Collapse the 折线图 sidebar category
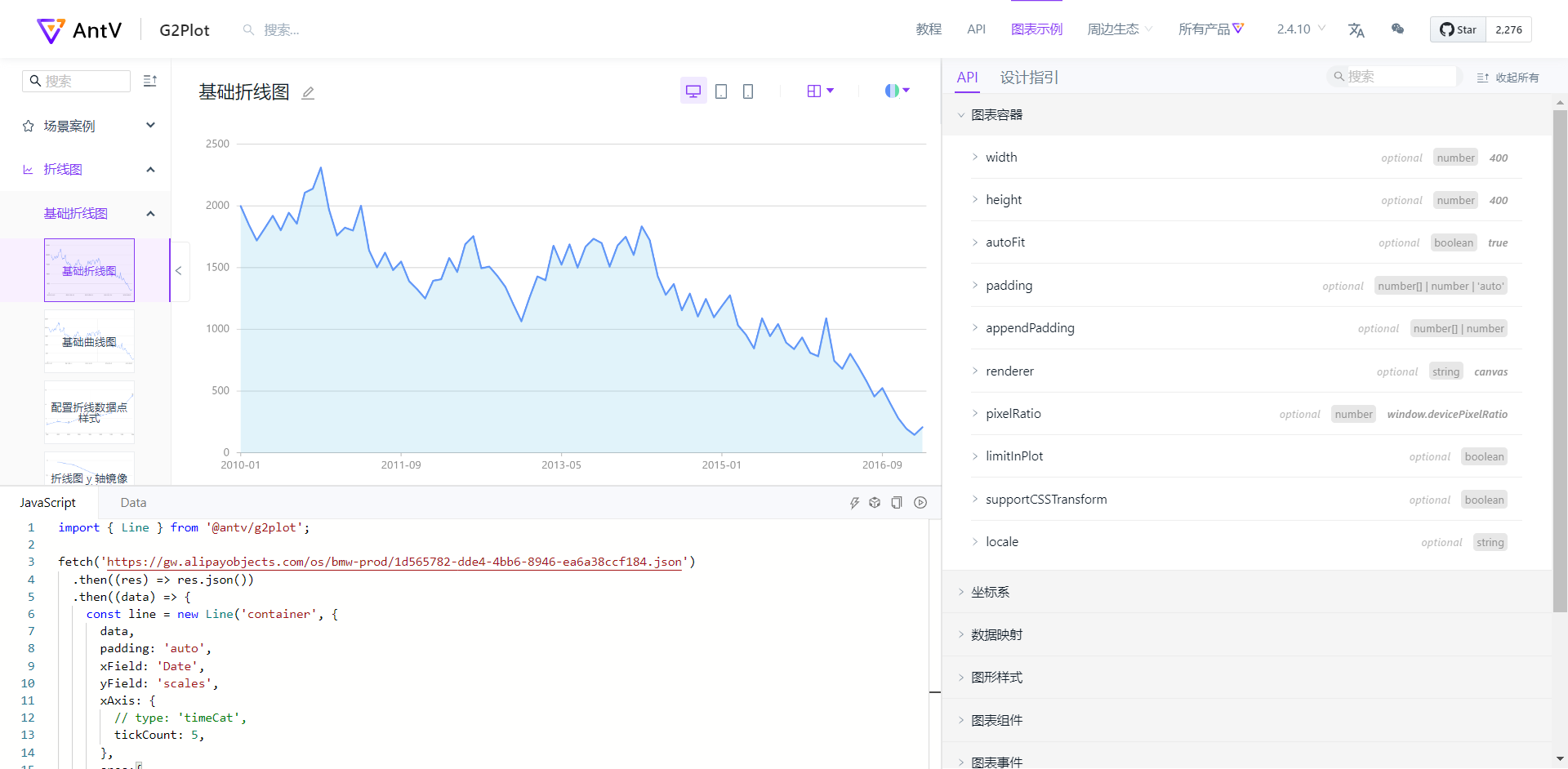The width and height of the screenshot is (1568, 769). pos(150,169)
